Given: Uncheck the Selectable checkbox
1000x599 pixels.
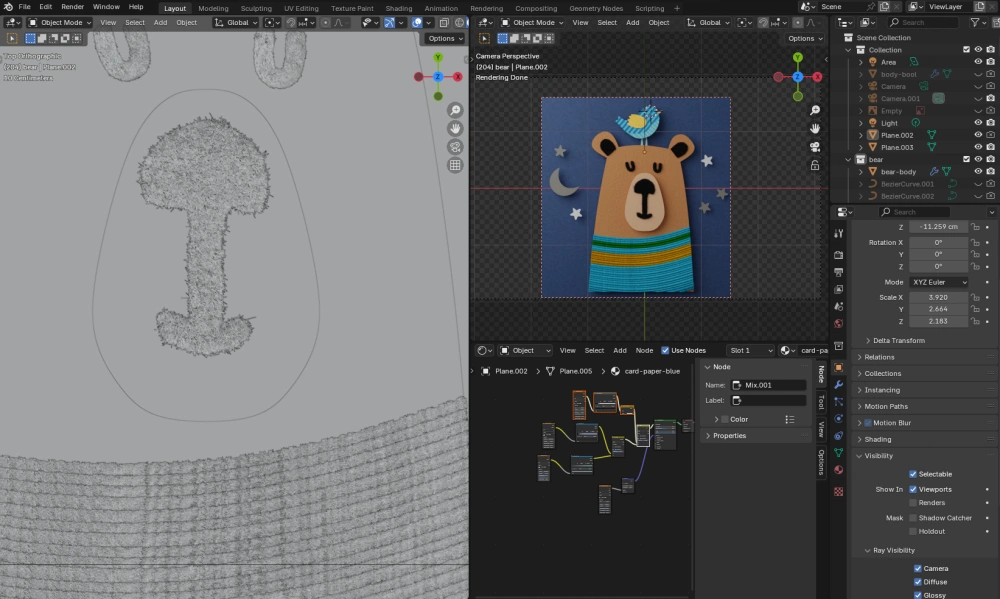Looking at the screenshot, I should (913, 474).
